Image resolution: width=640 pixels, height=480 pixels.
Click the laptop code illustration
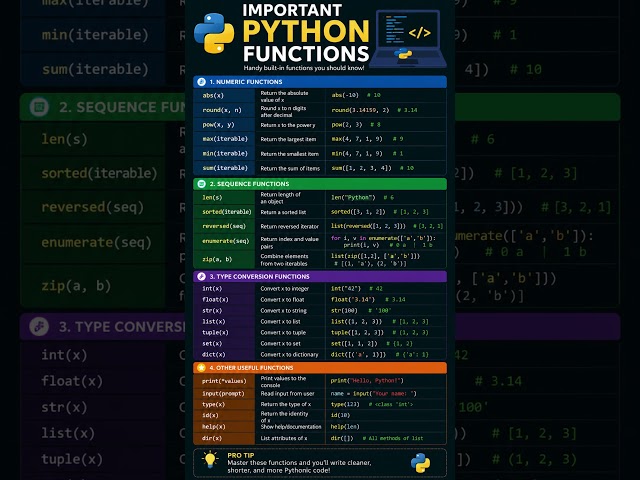(409, 39)
